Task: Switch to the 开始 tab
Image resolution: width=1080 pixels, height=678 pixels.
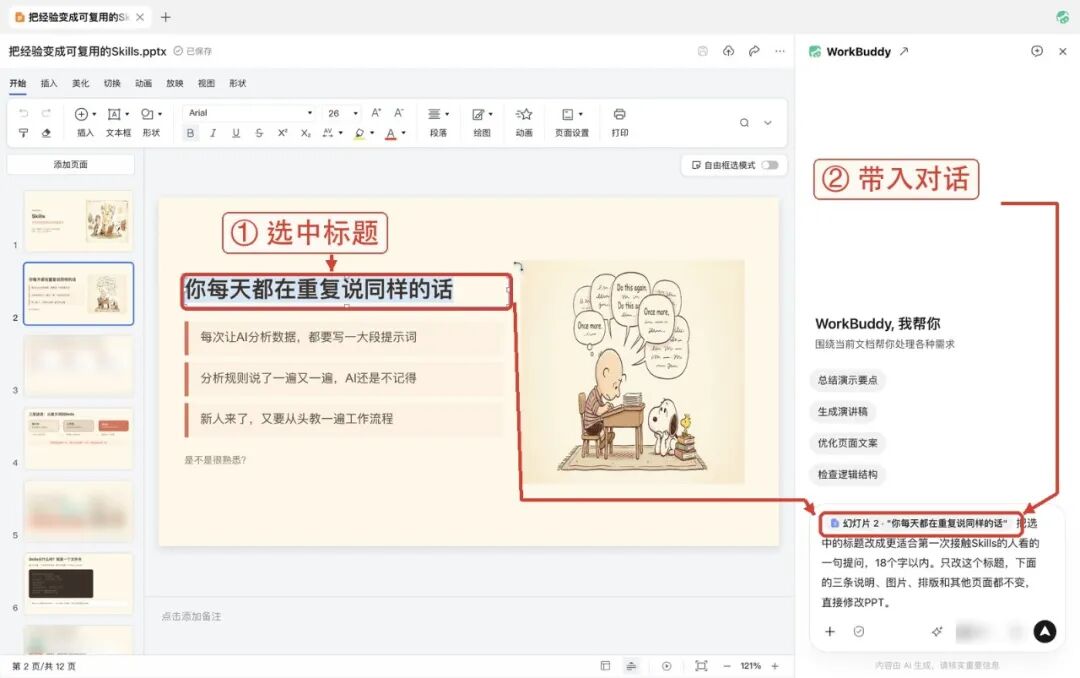Action: (17, 83)
